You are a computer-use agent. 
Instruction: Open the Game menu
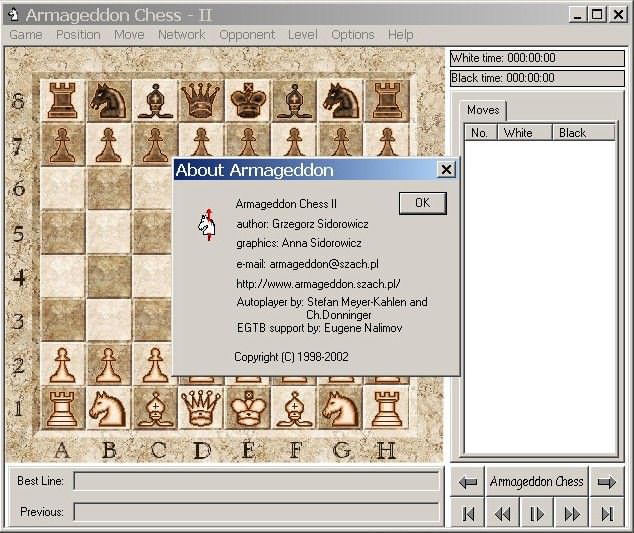(25, 35)
